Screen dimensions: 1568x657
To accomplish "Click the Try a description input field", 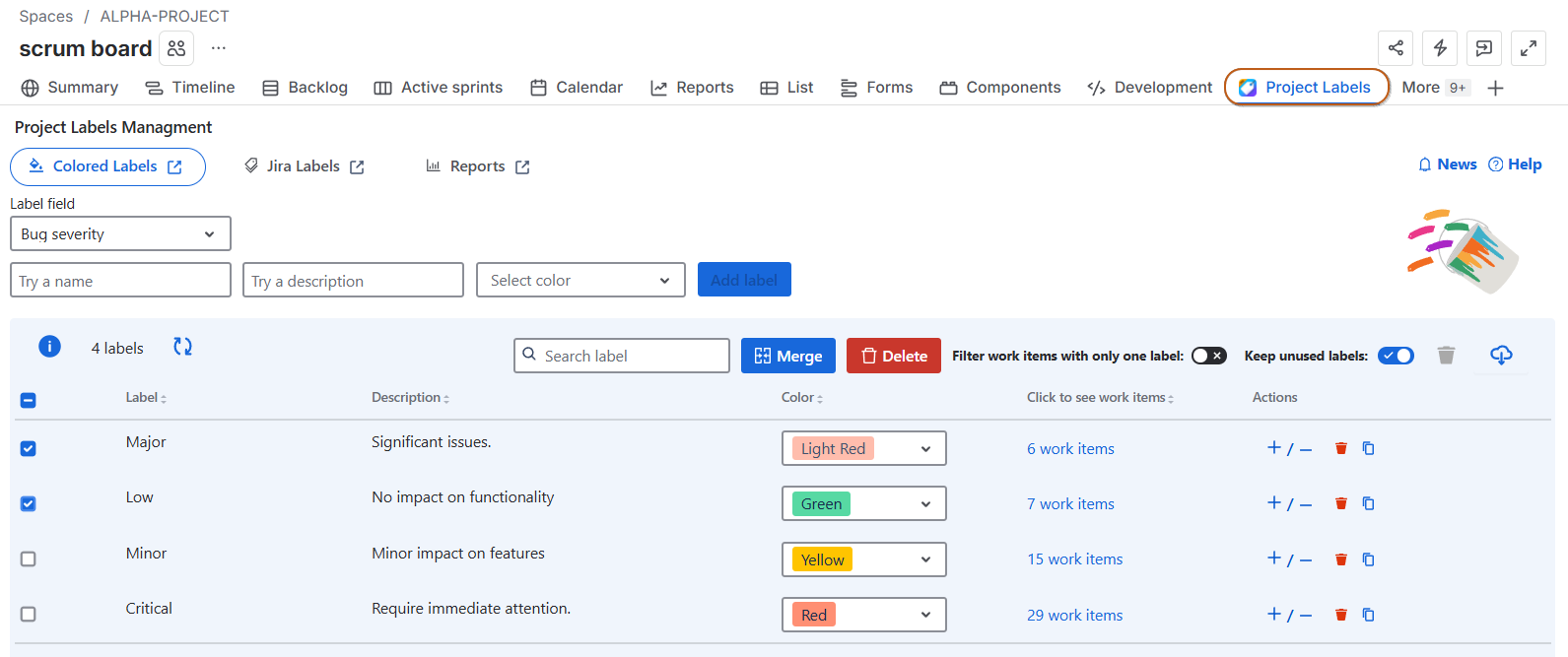I will (x=353, y=280).
